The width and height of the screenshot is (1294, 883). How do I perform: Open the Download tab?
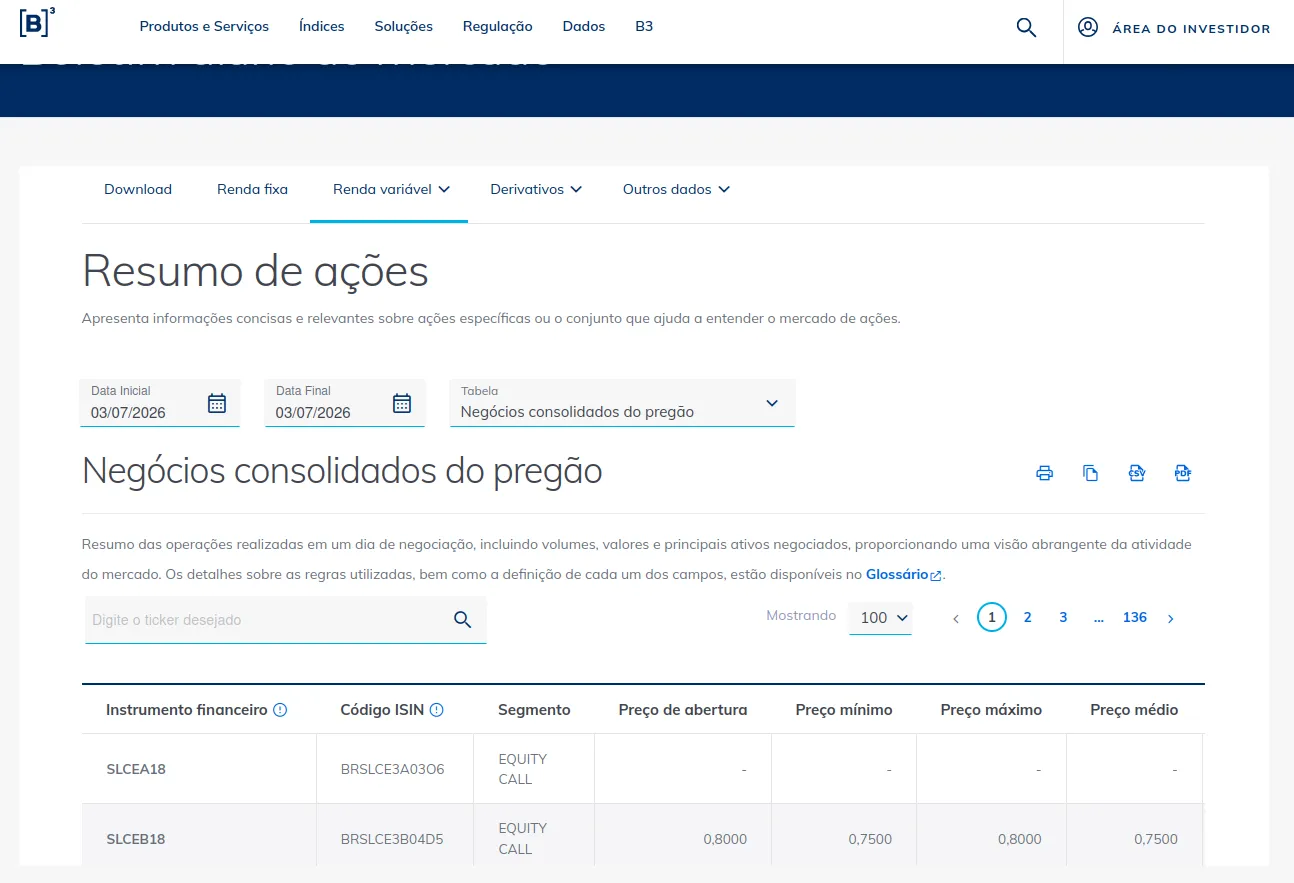tap(138, 189)
